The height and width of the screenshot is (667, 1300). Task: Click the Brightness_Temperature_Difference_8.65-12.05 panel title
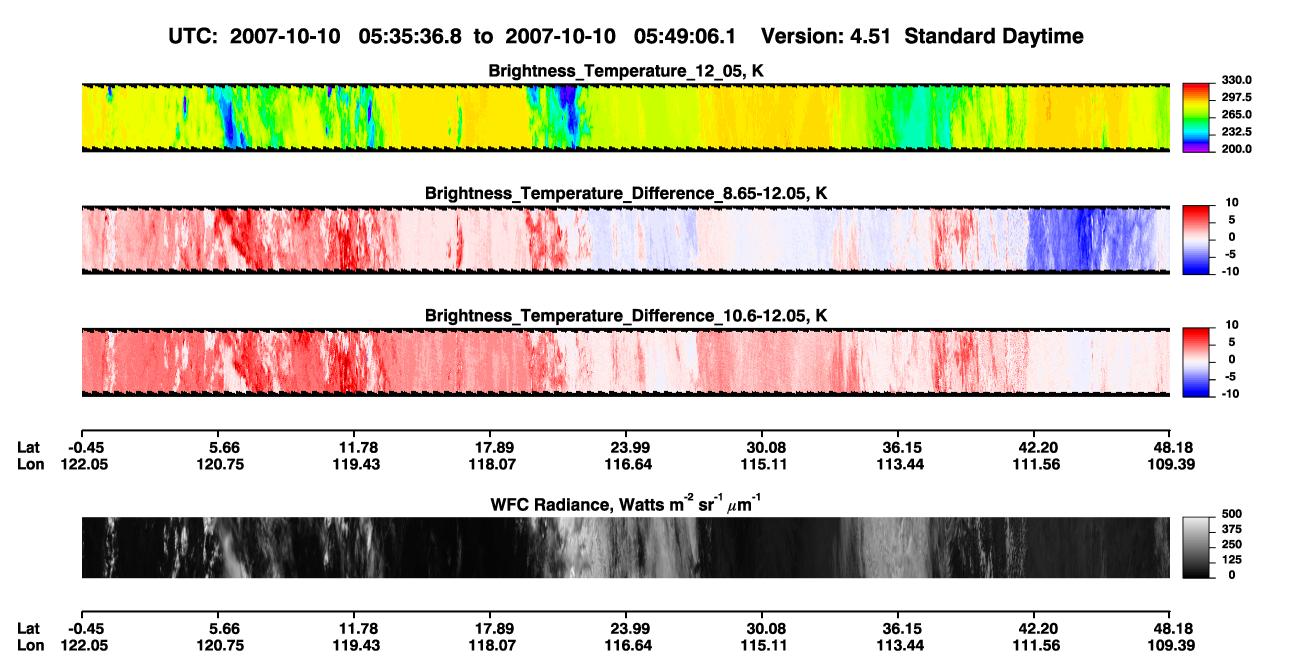pyautogui.click(x=625, y=193)
